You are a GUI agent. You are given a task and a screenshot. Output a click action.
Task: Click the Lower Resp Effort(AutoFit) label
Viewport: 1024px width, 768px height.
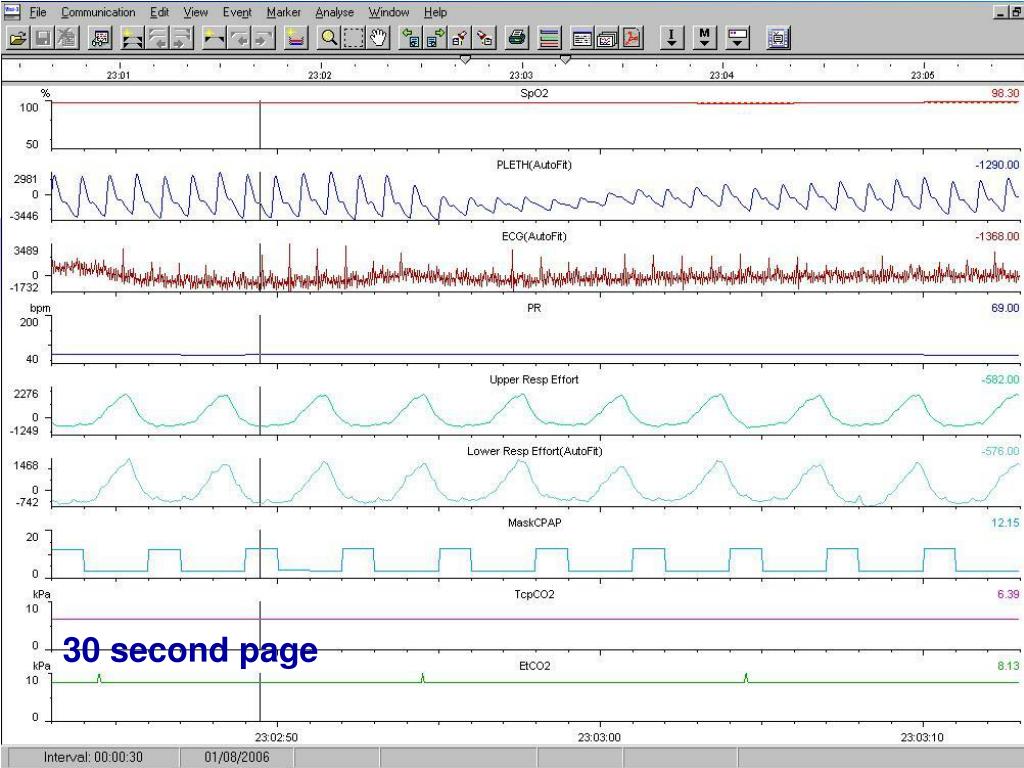point(534,451)
